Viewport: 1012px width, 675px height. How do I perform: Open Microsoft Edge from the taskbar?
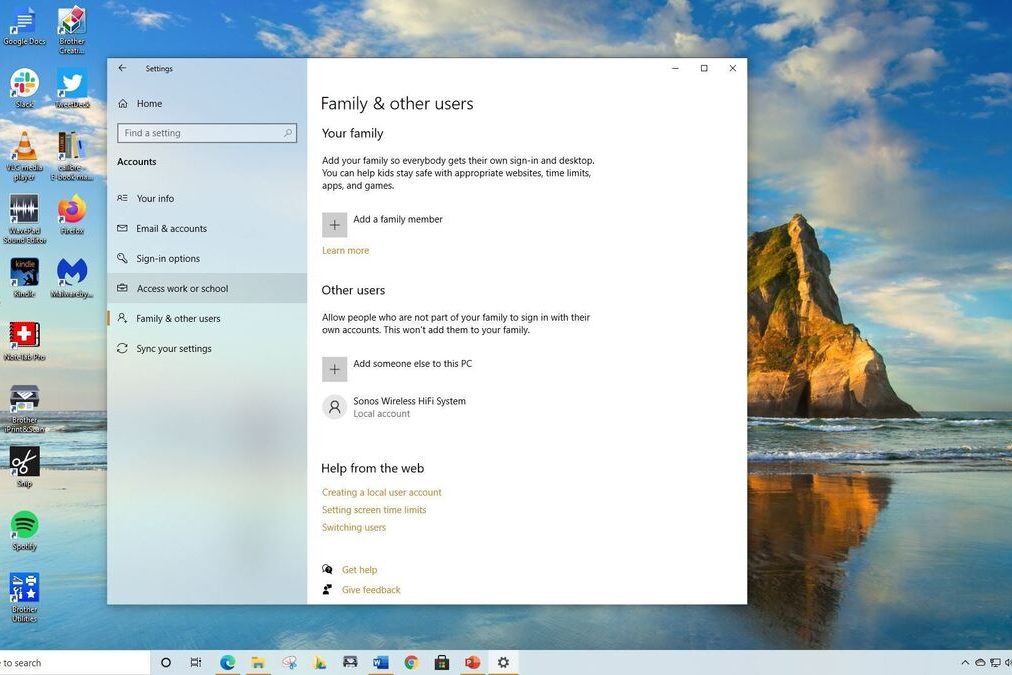click(x=228, y=662)
